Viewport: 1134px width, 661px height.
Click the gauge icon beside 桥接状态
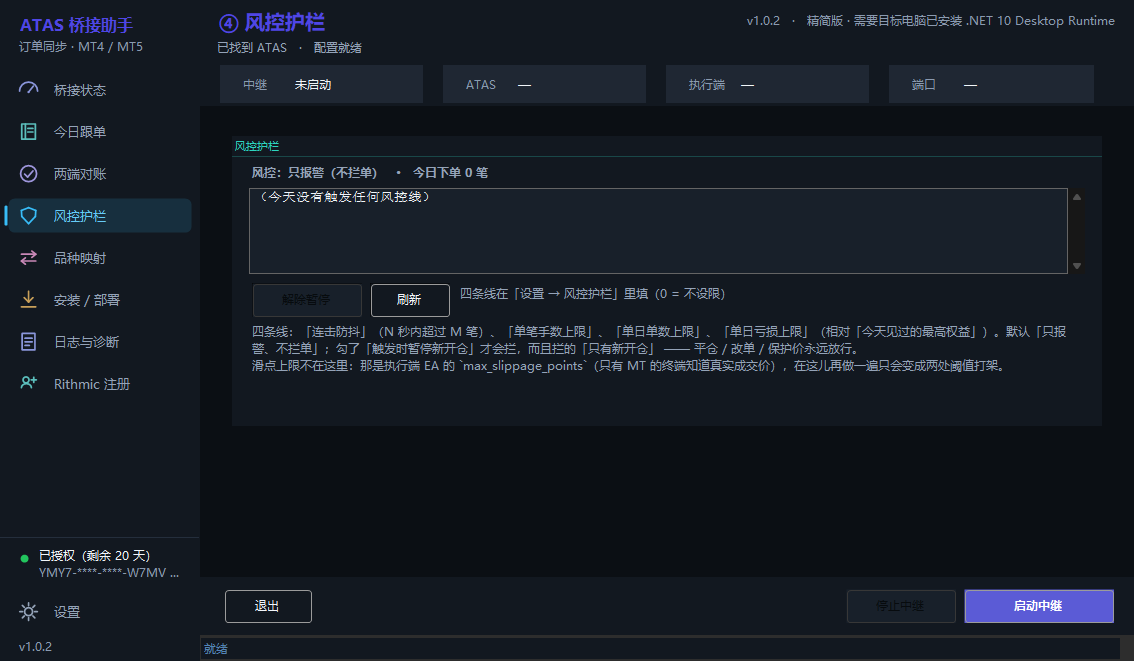[x=28, y=90]
